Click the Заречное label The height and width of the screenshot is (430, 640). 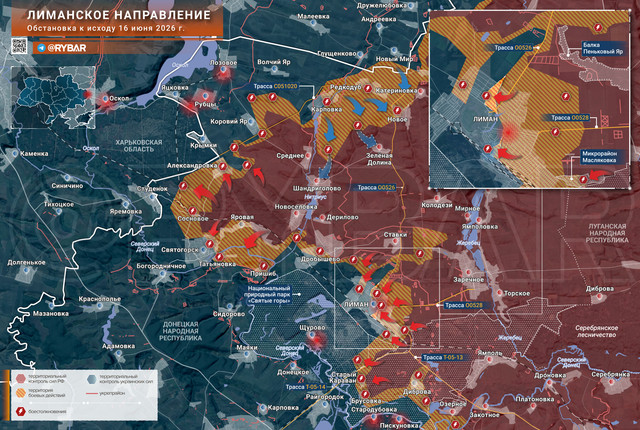[x=468, y=280]
